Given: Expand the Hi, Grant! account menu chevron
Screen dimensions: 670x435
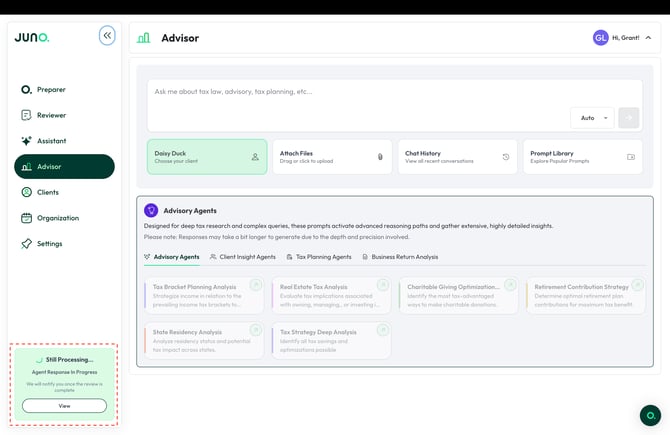Looking at the screenshot, I should coord(649,38).
